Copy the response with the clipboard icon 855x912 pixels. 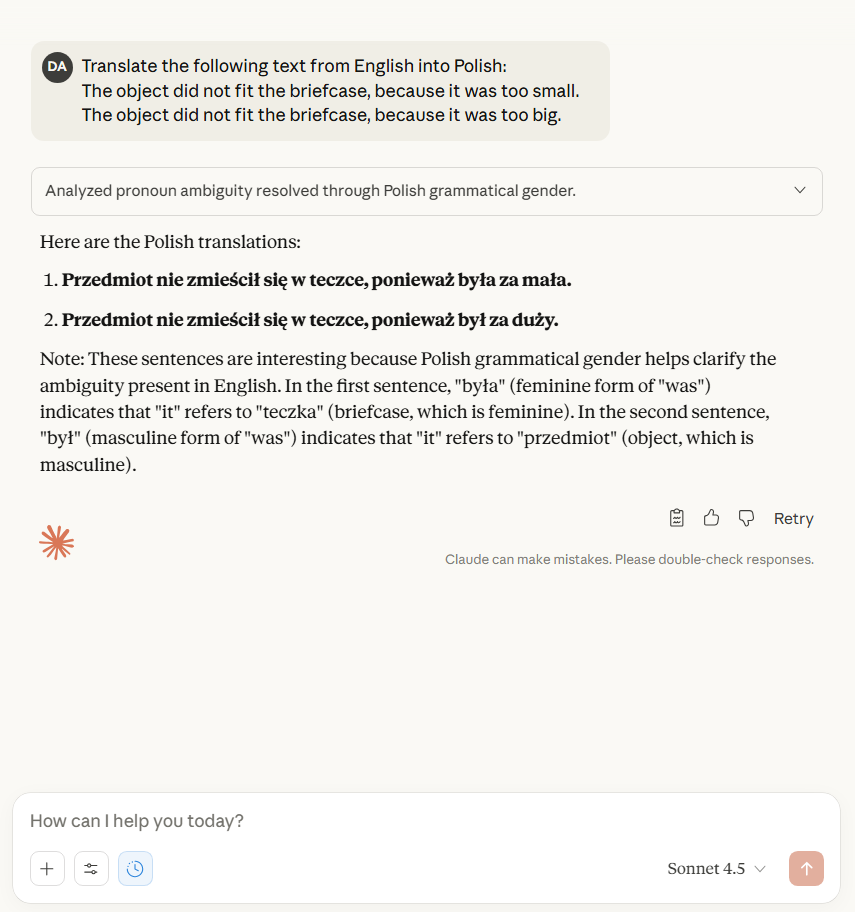(677, 518)
